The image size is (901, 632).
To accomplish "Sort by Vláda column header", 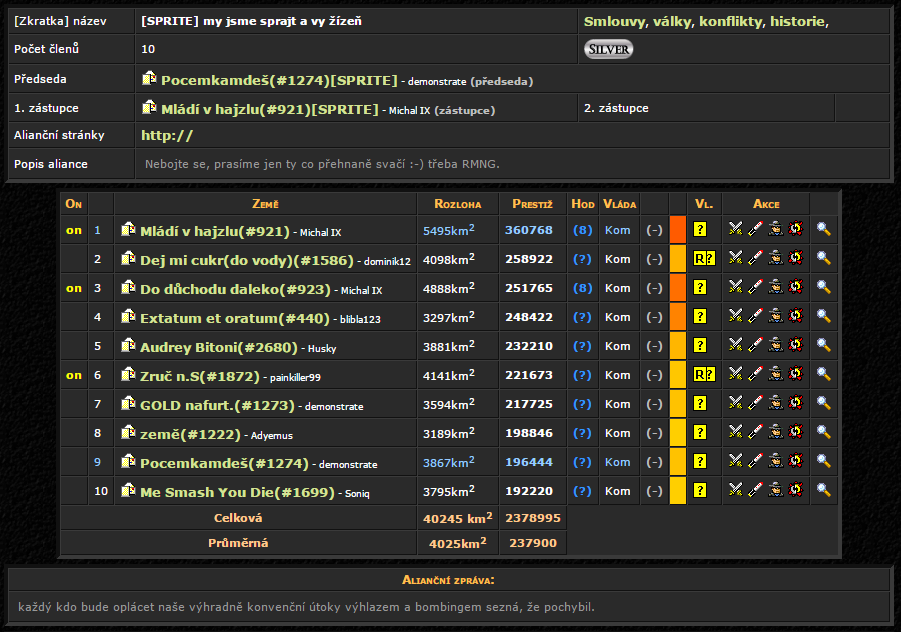I will coord(619,204).
